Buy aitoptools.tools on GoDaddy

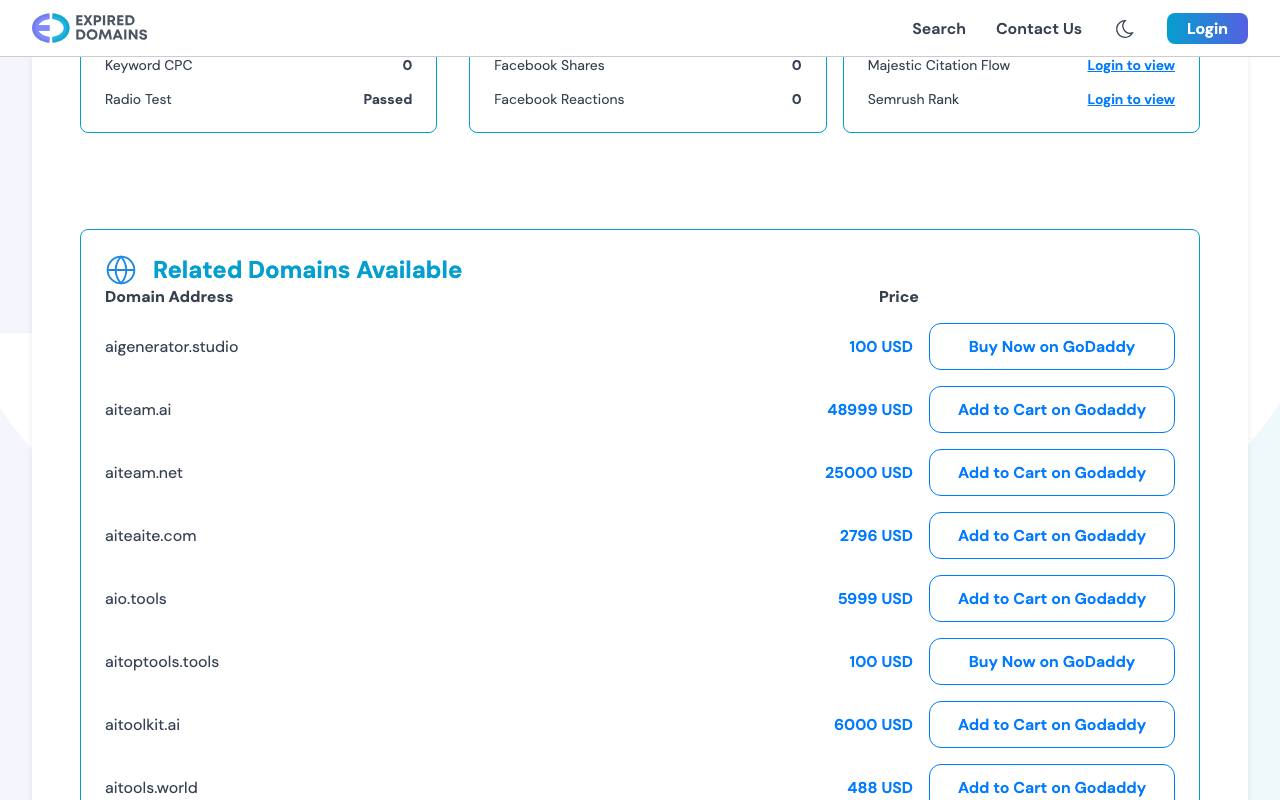tap(1052, 662)
